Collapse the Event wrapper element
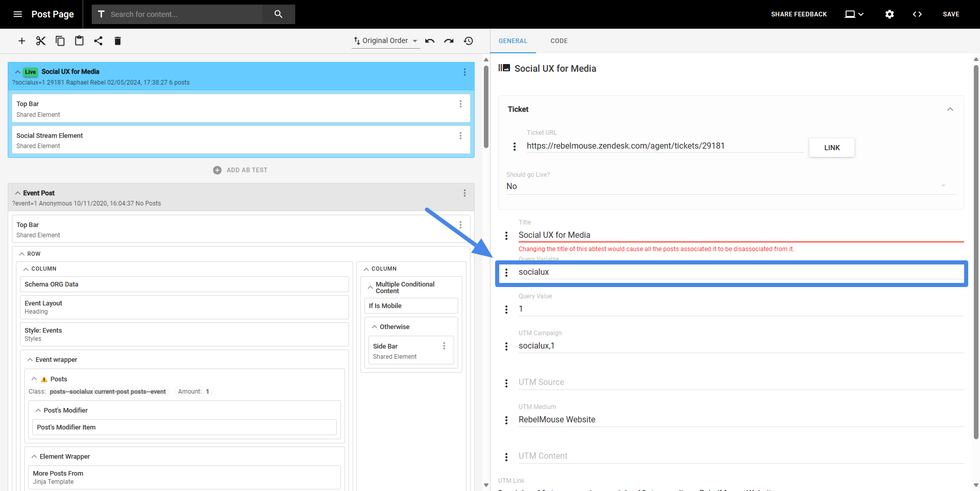Viewport: 980px width, 491px height. [31, 360]
